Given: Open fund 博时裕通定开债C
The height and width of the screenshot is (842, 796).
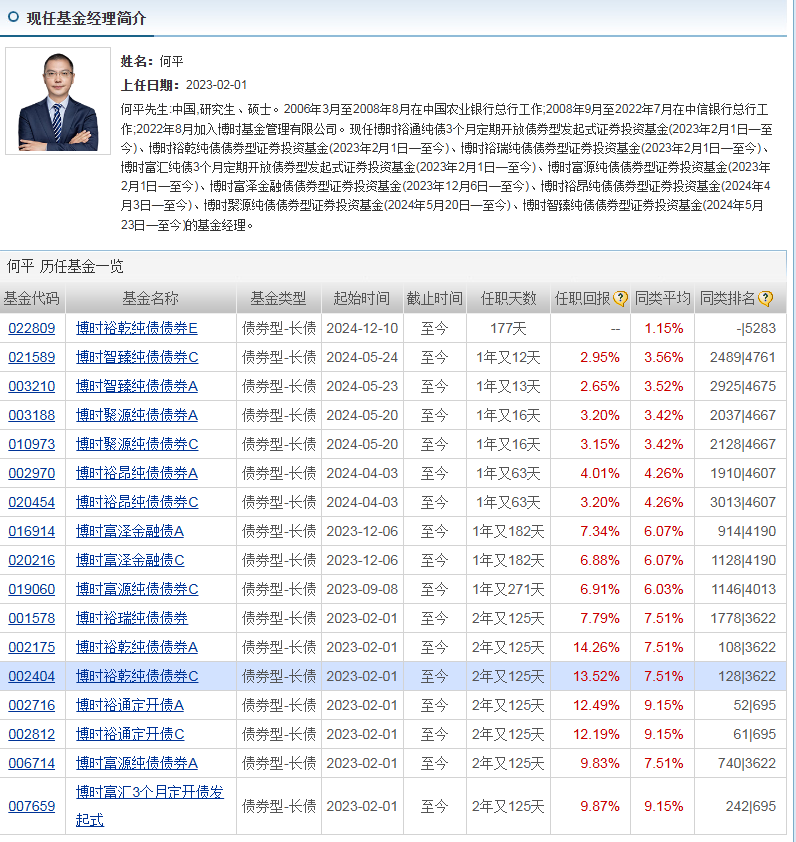Looking at the screenshot, I should click(x=130, y=734).
